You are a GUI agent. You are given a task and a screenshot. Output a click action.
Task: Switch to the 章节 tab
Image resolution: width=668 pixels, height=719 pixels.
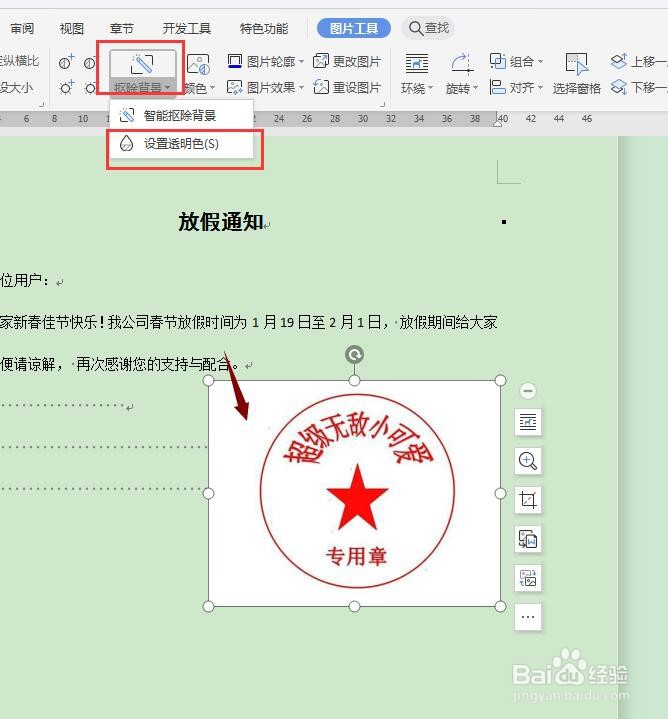pos(121,28)
